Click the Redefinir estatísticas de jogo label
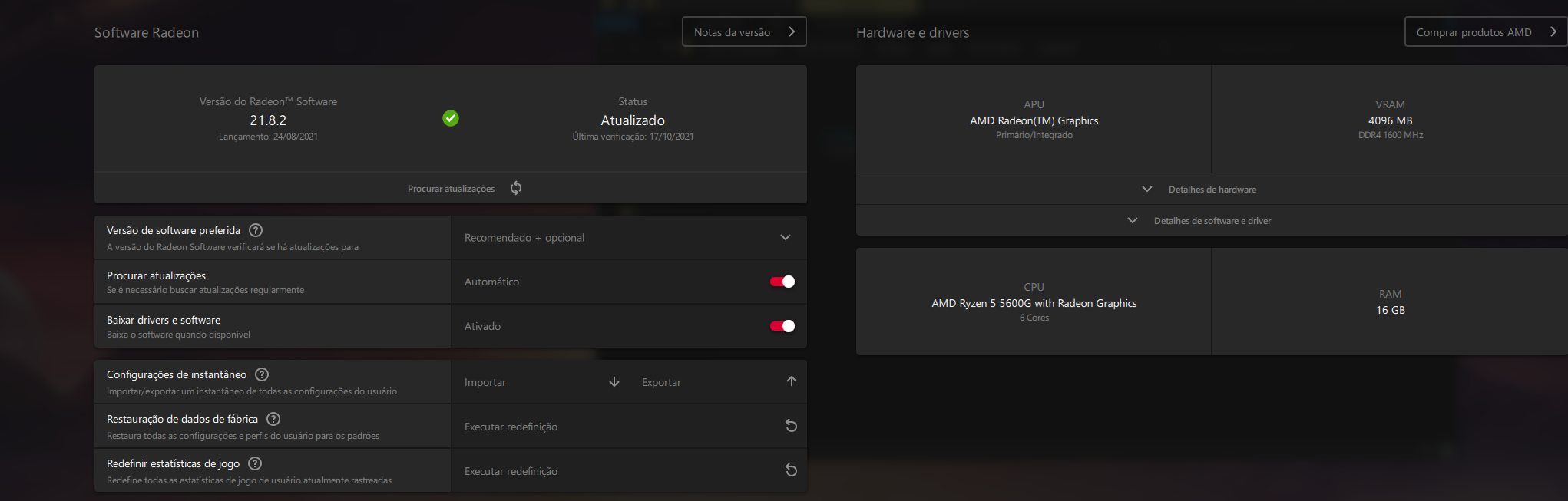Viewport: 1568px width, 501px height. tap(173, 463)
